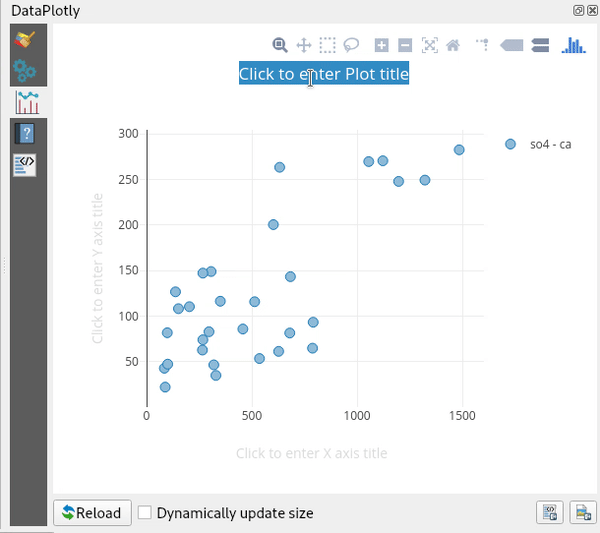Click the export plot as image button
Viewport: 600px width, 533px height.
583,512
